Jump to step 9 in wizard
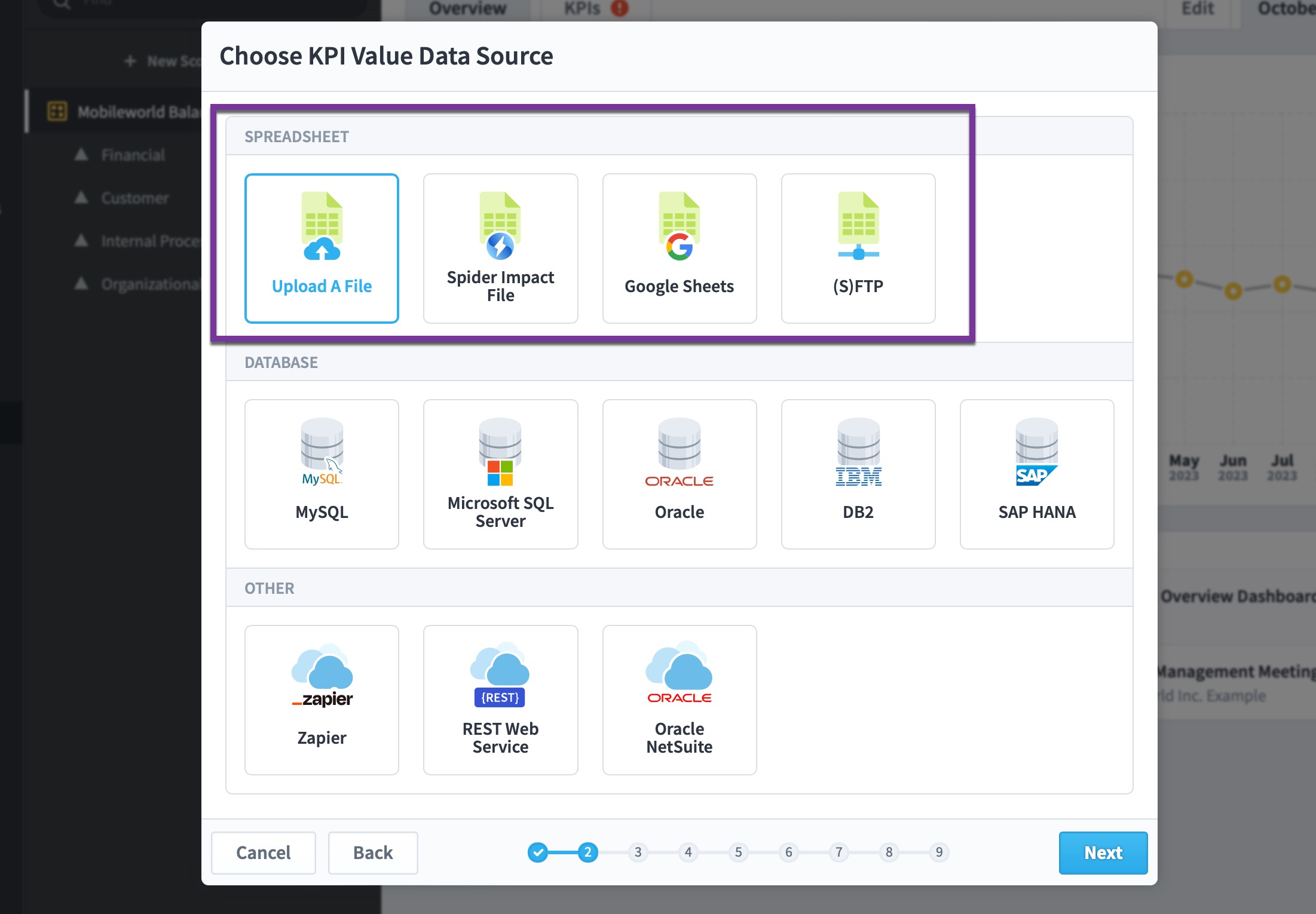This screenshot has width=1316, height=914. coord(939,852)
